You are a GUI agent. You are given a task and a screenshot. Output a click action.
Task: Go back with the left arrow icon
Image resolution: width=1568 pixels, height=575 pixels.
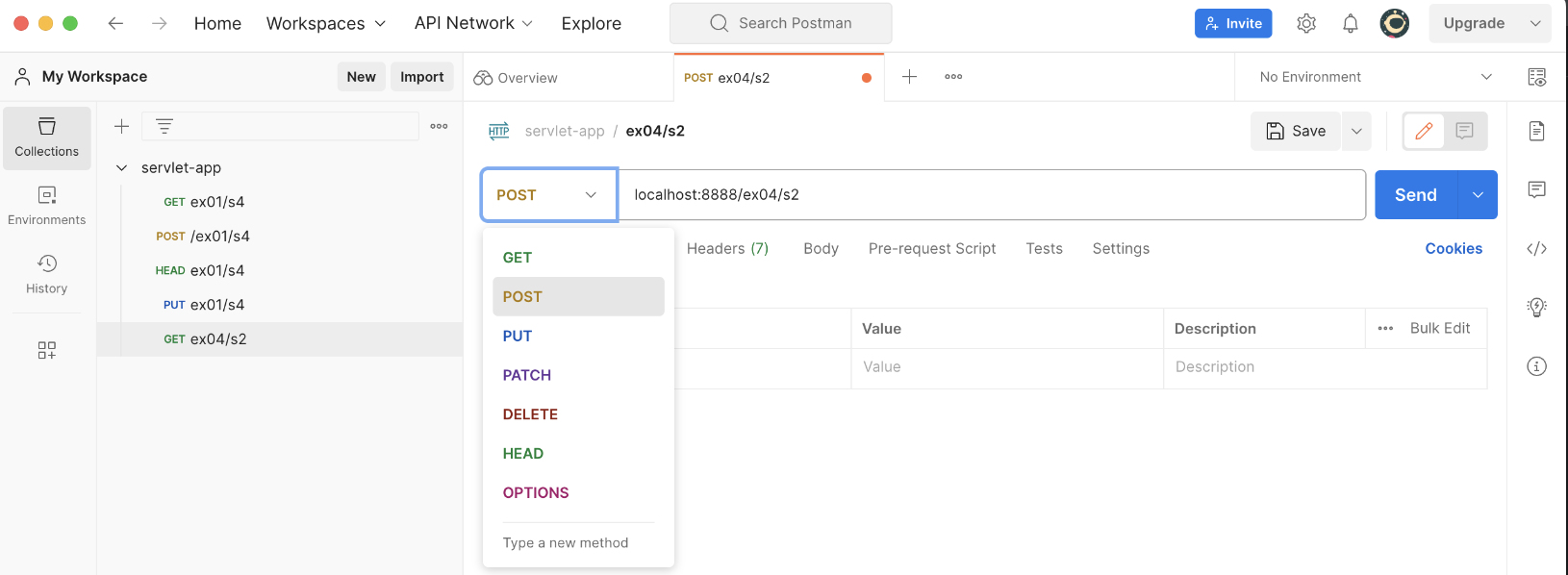(115, 23)
